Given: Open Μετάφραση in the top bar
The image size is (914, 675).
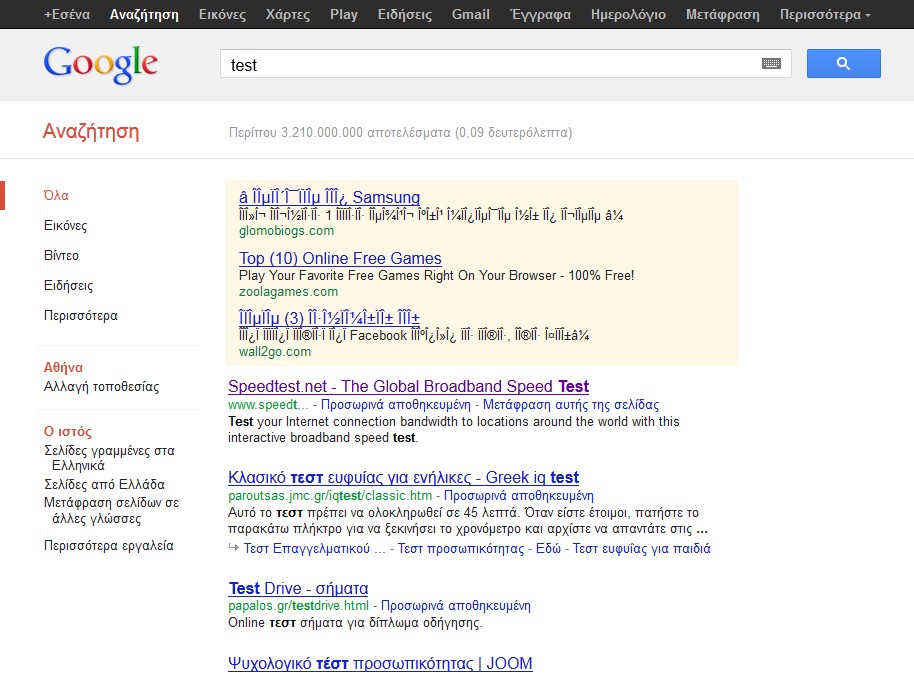Looking at the screenshot, I should [723, 15].
